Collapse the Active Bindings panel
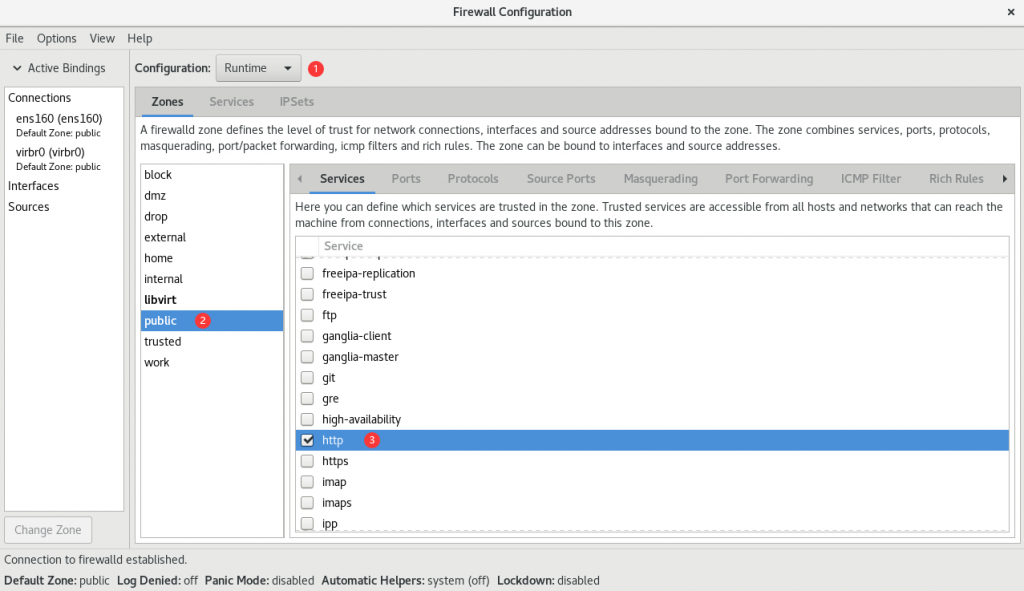Image resolution: width=1024 pixels, height=591 pixels. pyautogui.click(x=18, y=68)
